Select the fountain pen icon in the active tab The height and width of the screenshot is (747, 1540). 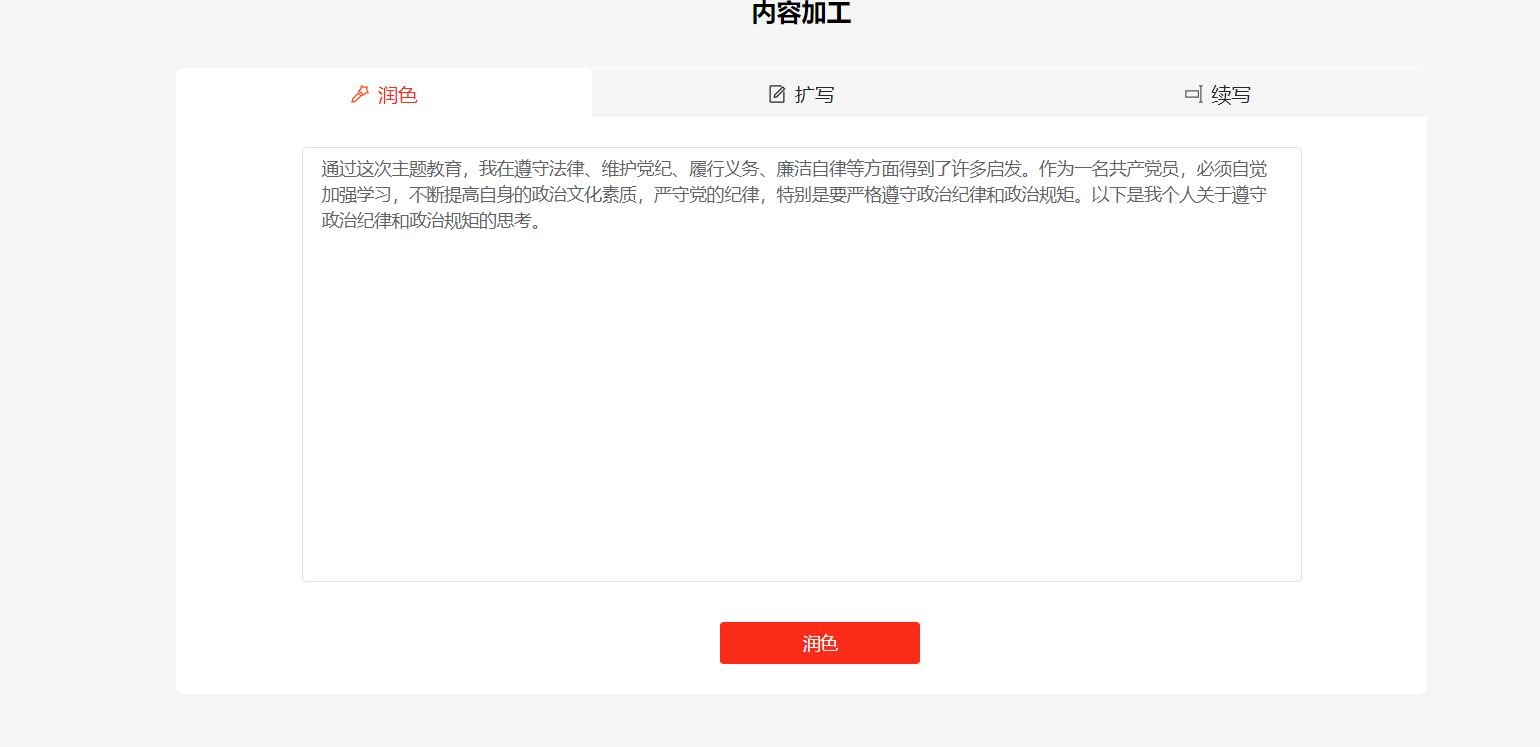point(360,94)
